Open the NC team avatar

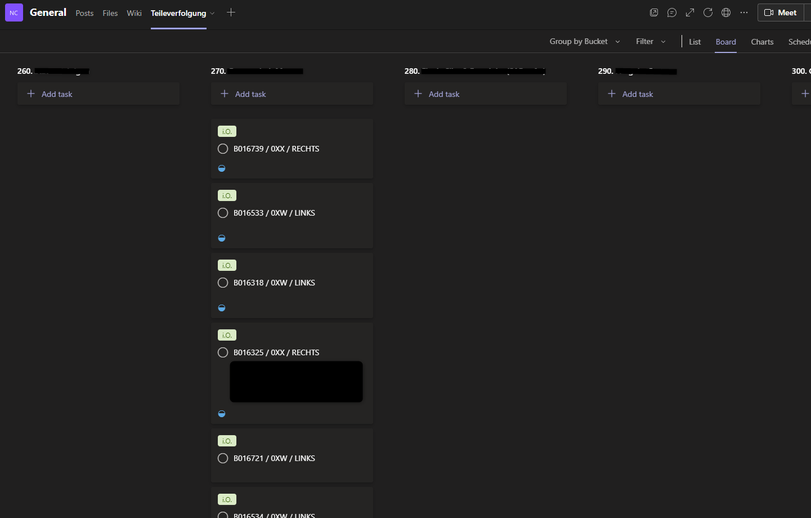tap(14, 12)
